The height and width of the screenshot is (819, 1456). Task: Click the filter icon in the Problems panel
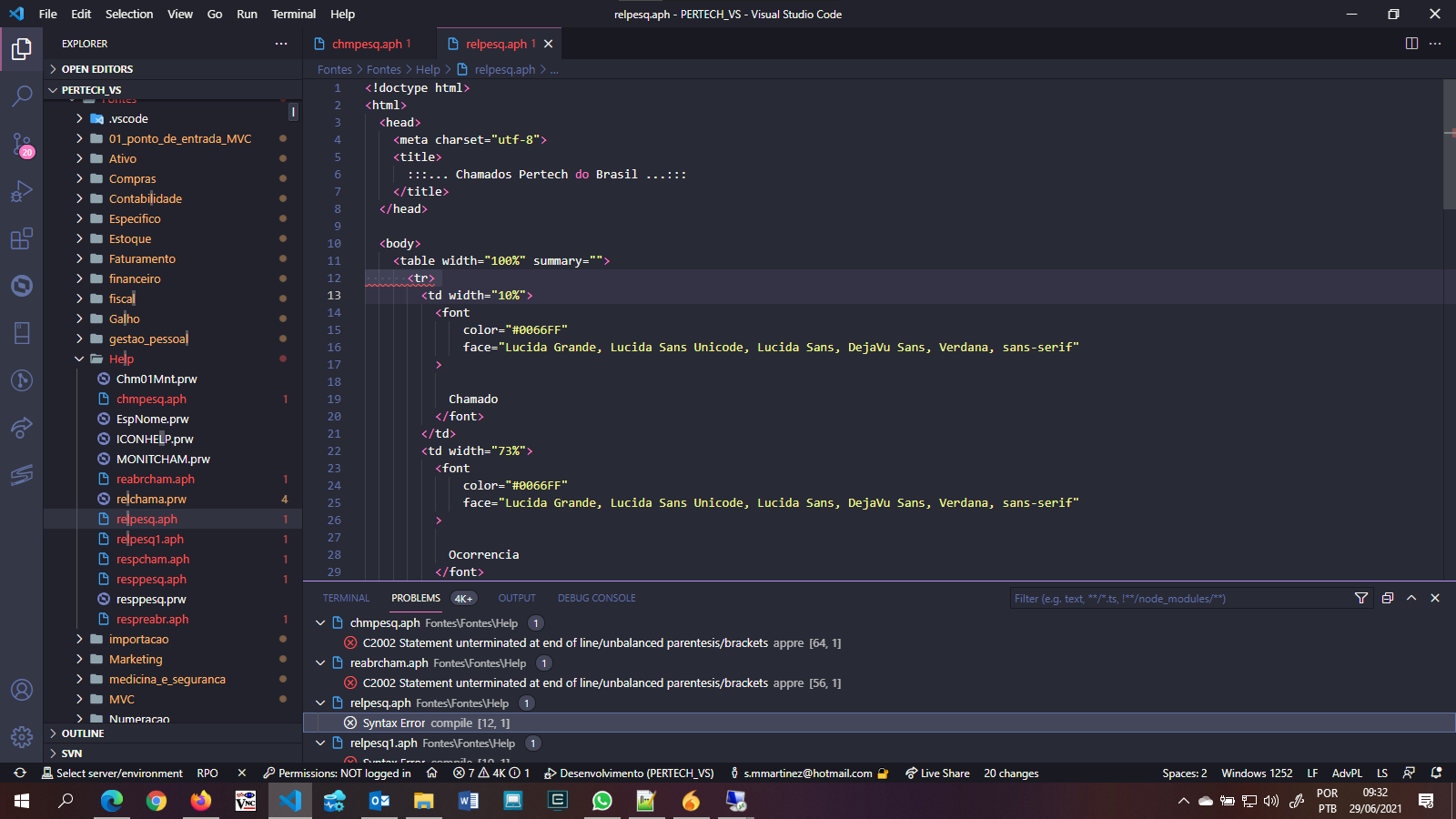[x=1361, y=598]
